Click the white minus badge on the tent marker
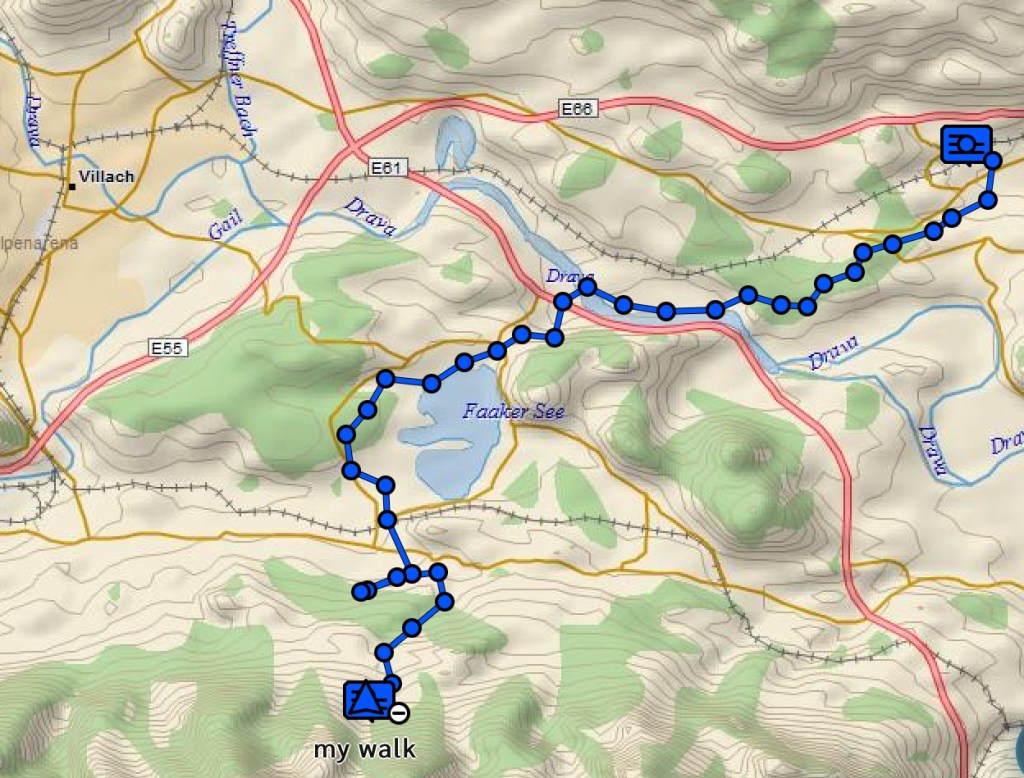The image size is (1024, 778). 399,712
